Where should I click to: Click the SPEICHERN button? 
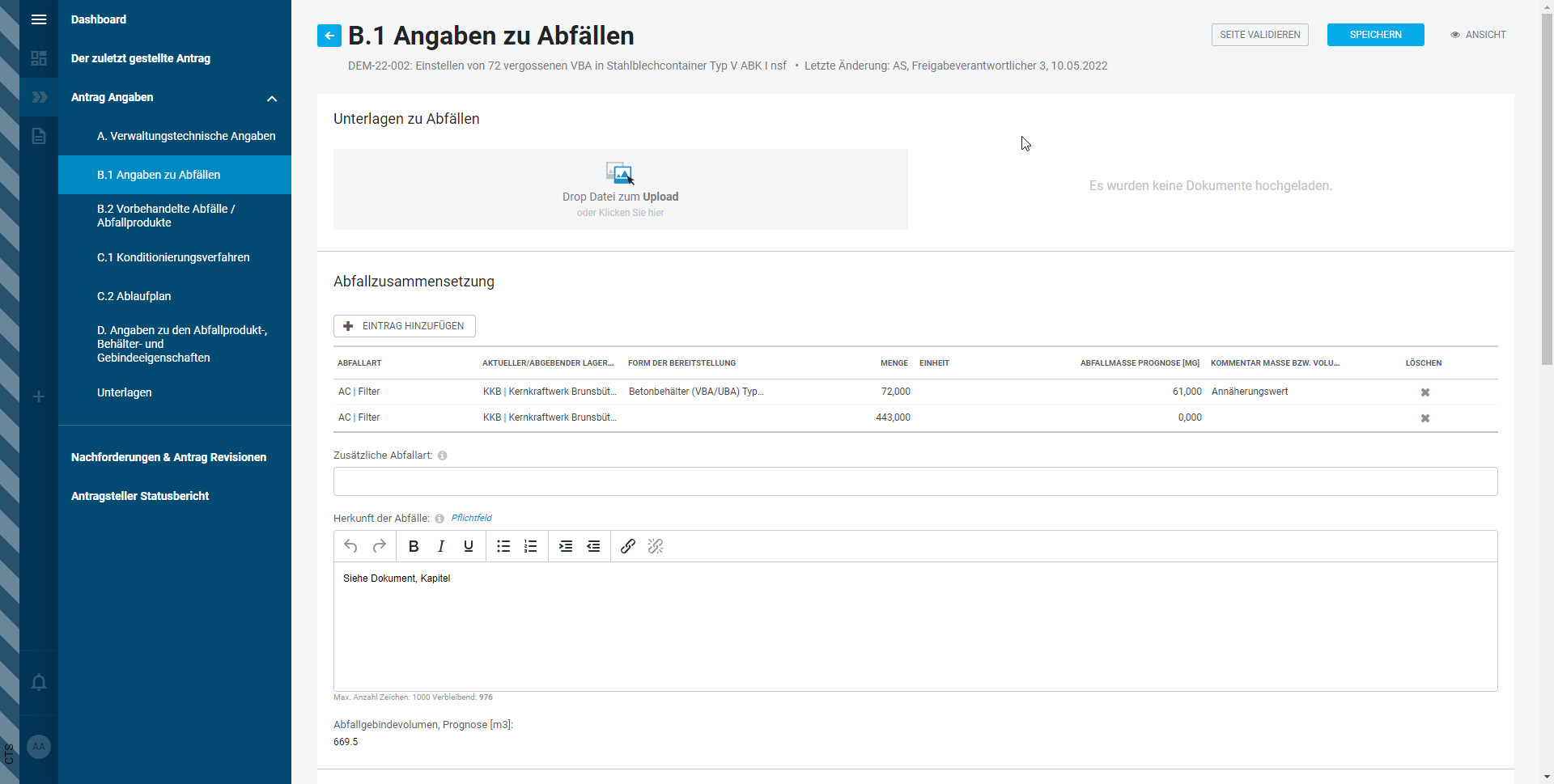[1374, 34]
